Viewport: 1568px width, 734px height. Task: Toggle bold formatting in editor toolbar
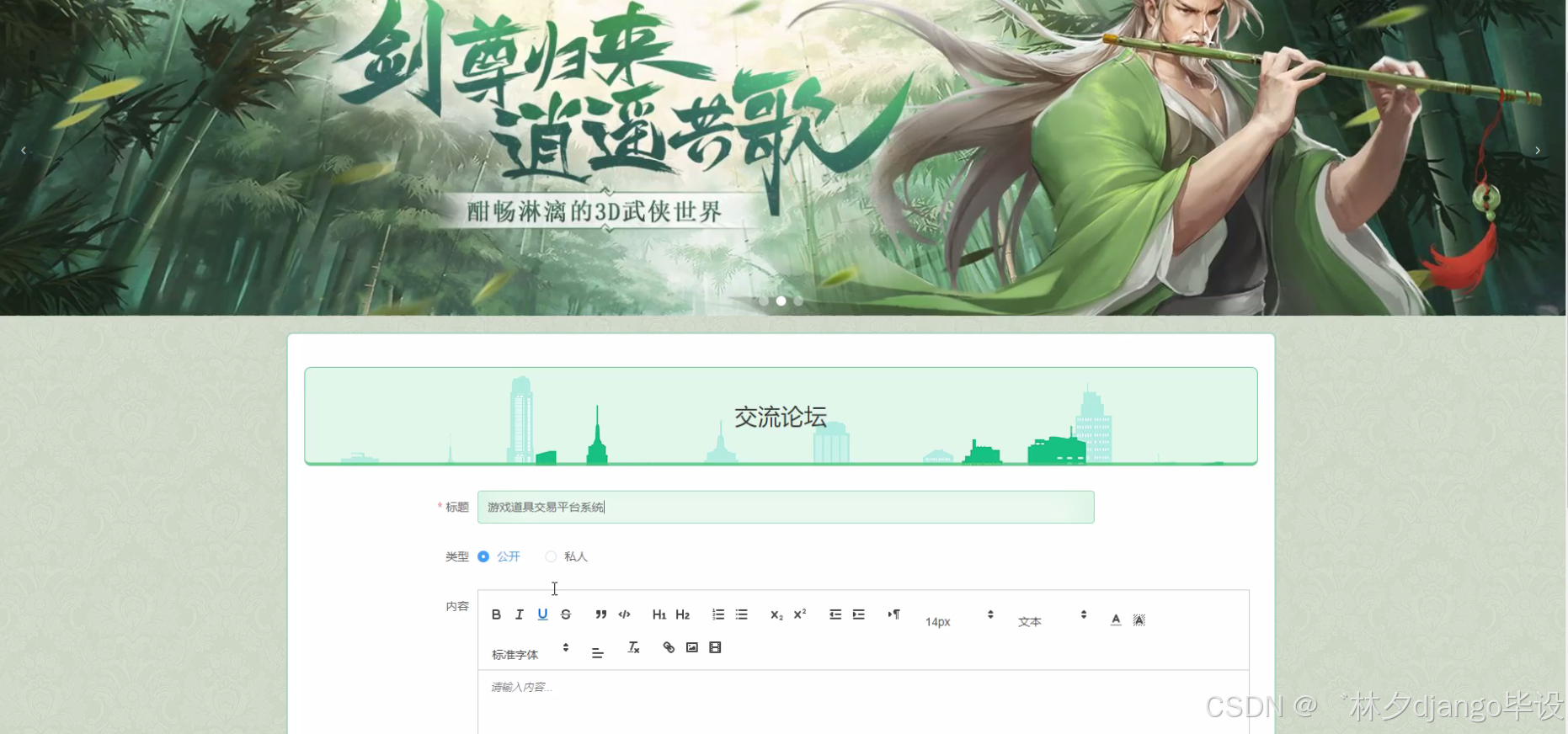(496, 614)
